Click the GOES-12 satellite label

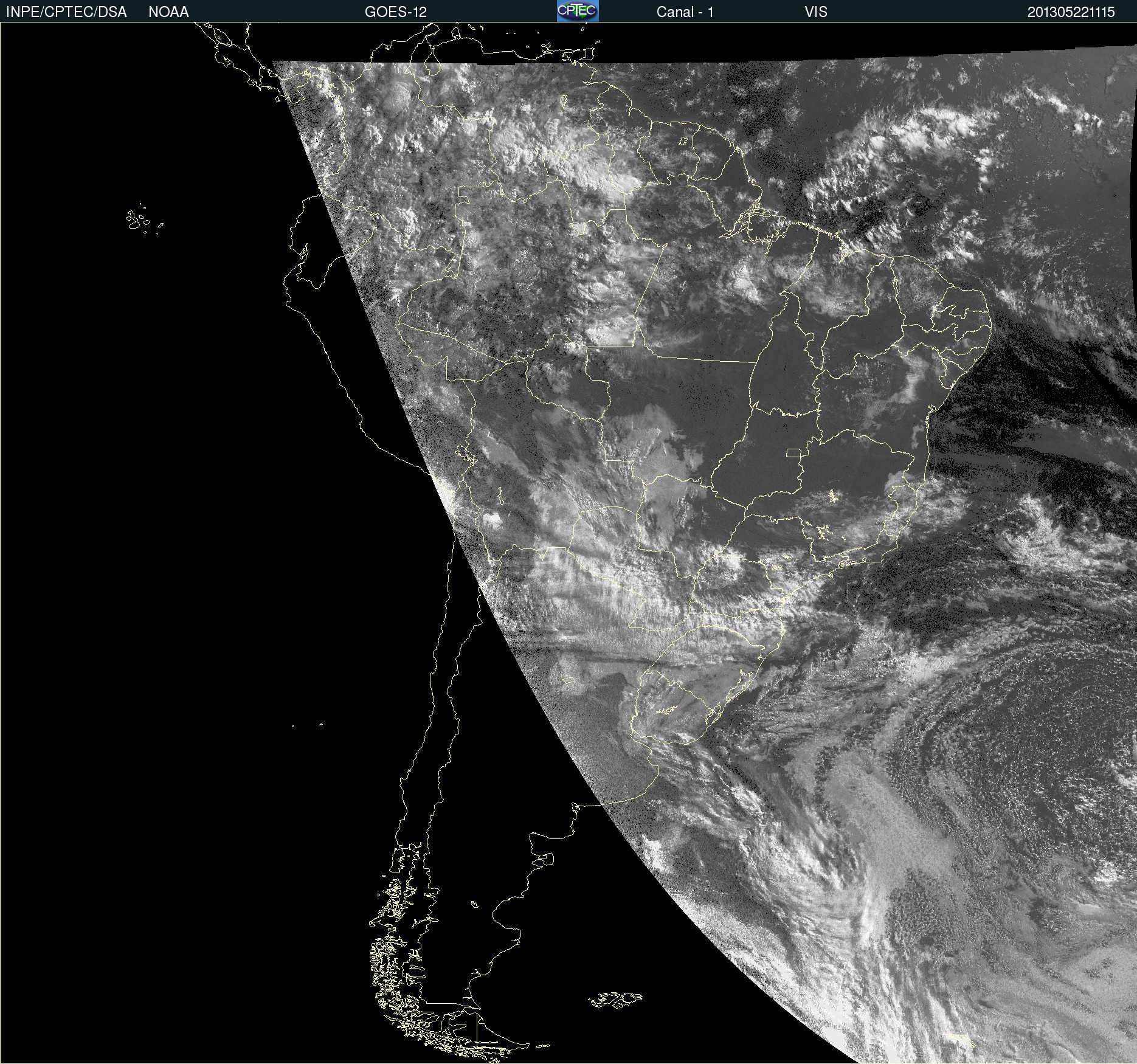click(396, 12)
